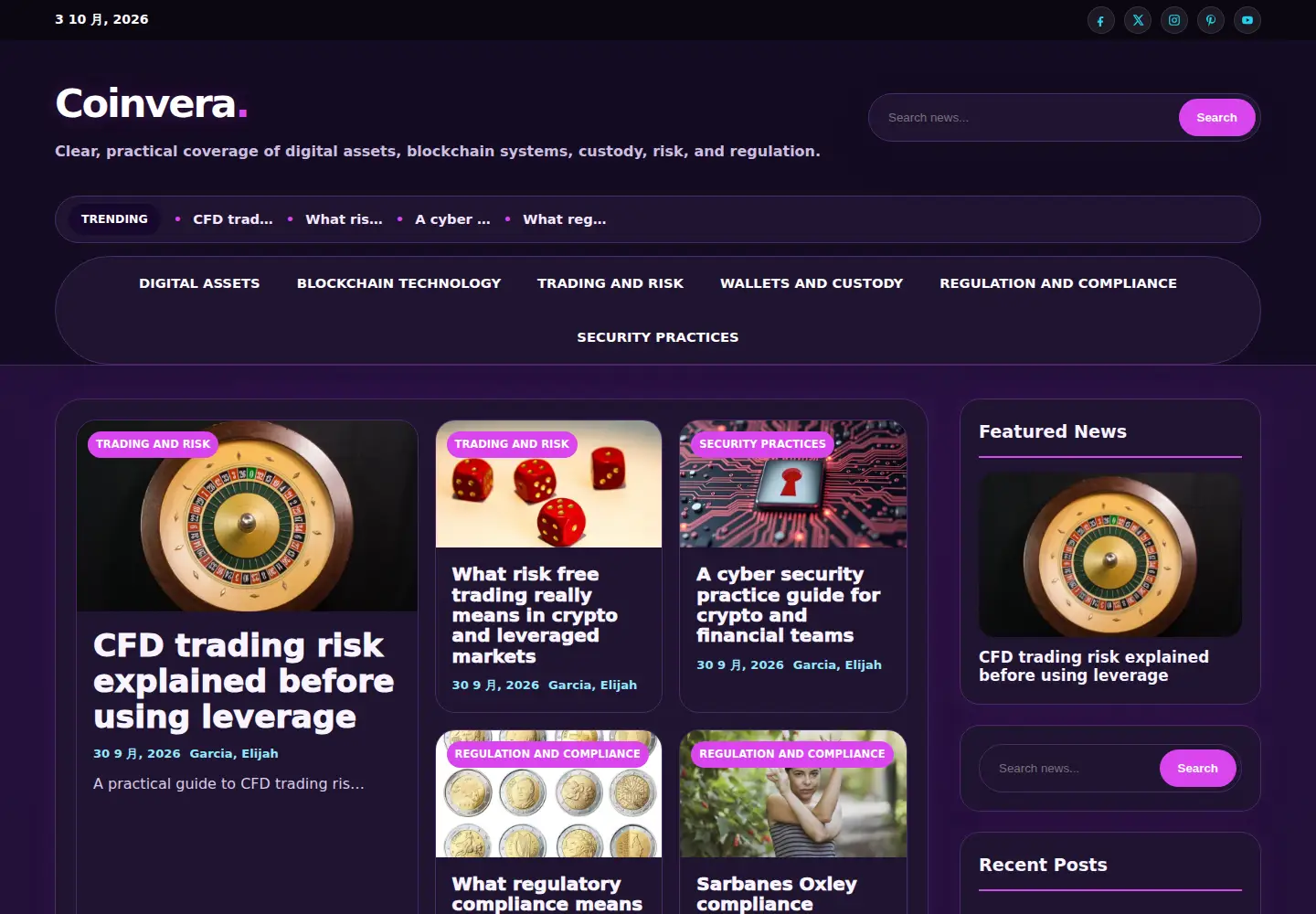Go to Digital Assets menu

tap(199, 283)
